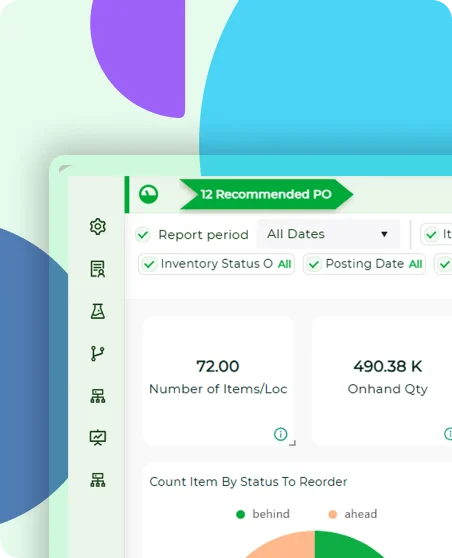This screenshot has height=558, width=452.
Task: Click the 12 Recommended PO banner
Action: 266,194
